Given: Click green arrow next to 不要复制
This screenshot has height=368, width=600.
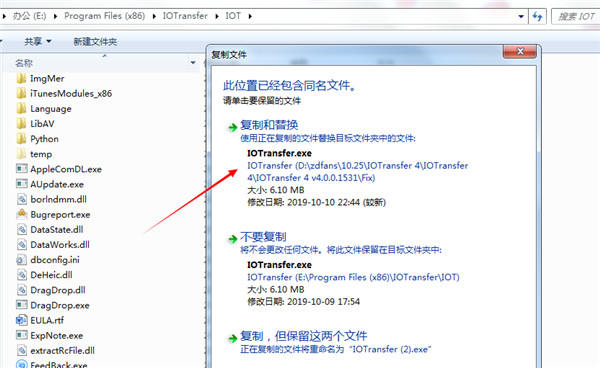Looking at the screenshot, I should (232, 239).
